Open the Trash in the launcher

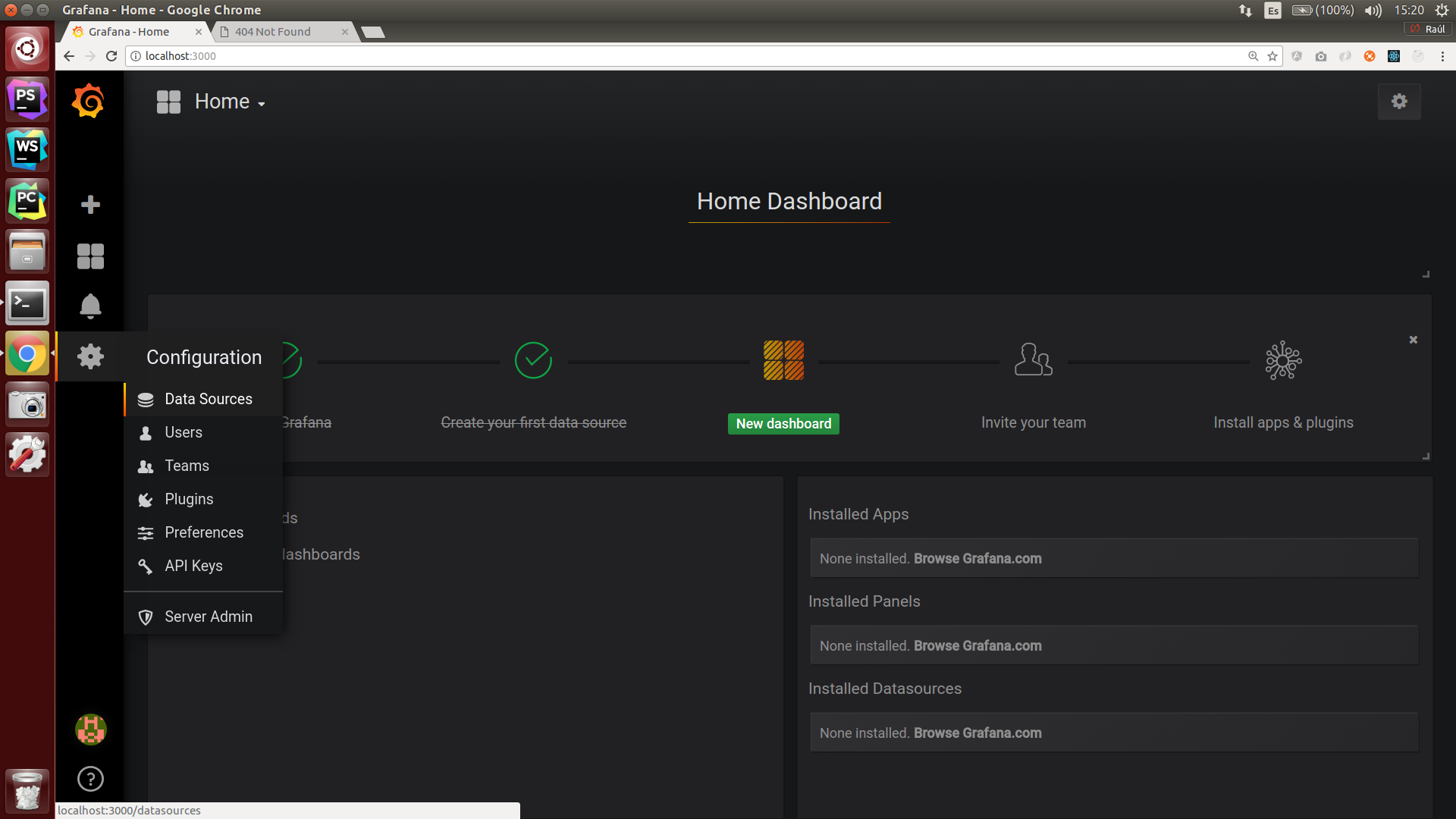coord(27,790)
